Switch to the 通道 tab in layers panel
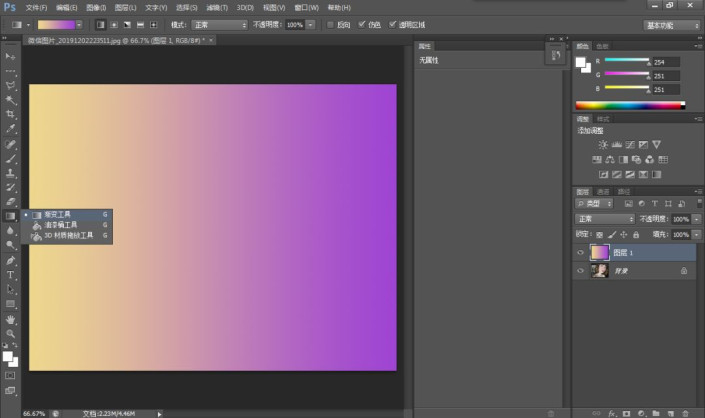This screenshot has width=705, height=418. pyautogui.click(x=602, y=191)
